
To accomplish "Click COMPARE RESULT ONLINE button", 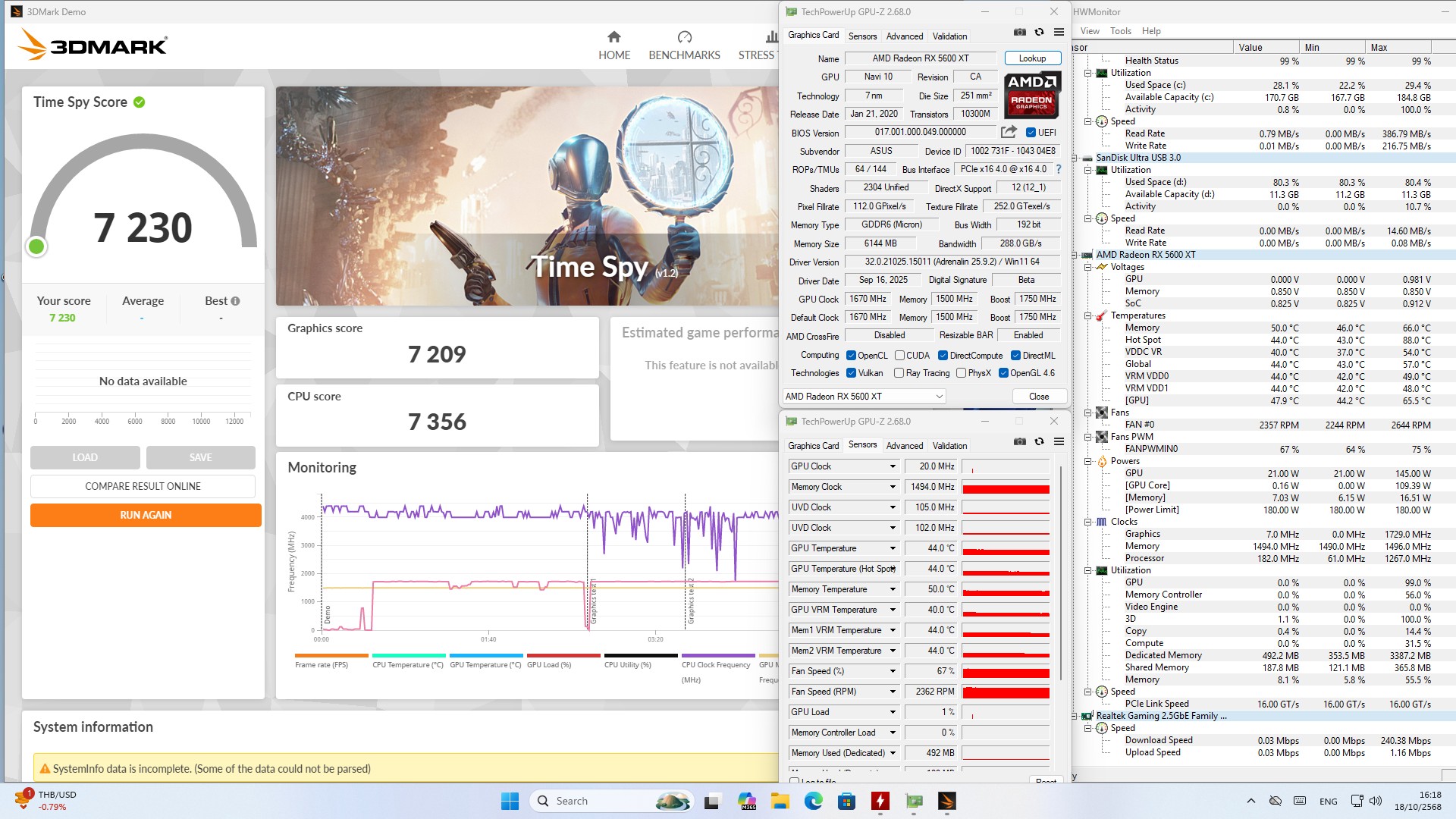I will (x=143, y=486).
